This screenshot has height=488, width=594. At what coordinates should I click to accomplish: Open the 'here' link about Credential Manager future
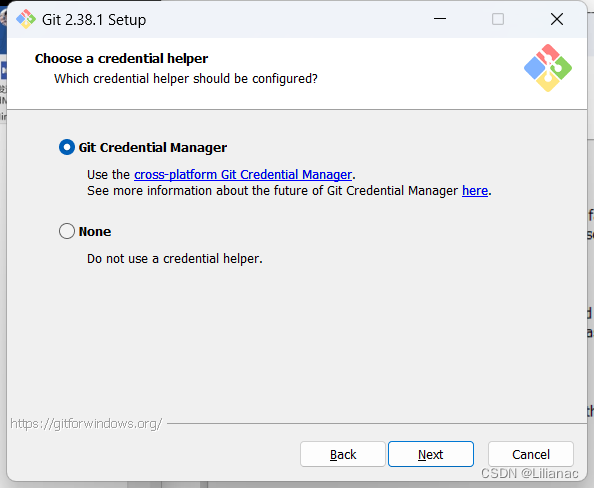(x=475, y=190)
